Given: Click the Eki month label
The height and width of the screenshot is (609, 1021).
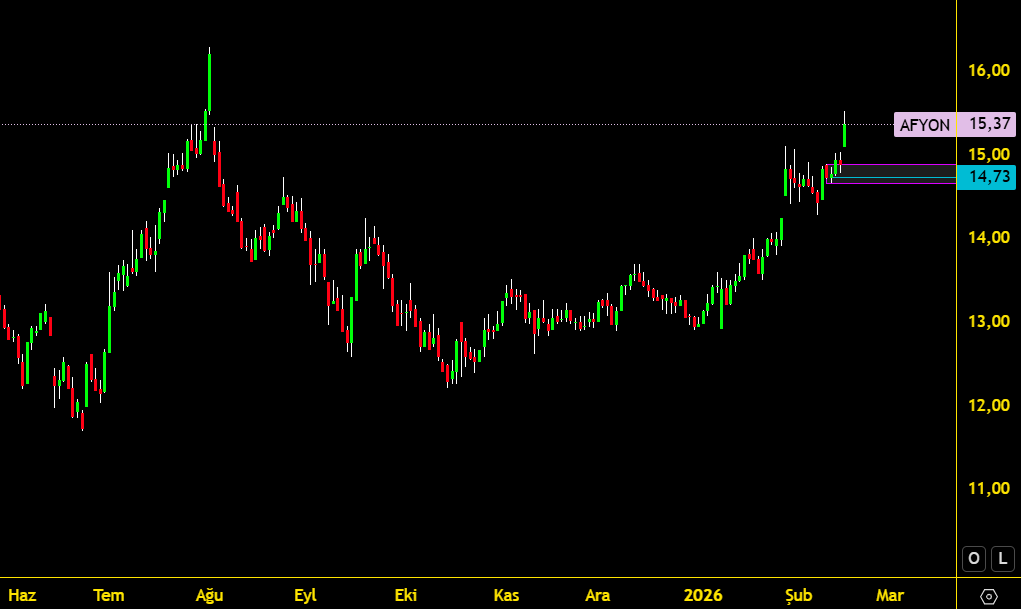Looking at the screenshot, I should coord(406,595).
